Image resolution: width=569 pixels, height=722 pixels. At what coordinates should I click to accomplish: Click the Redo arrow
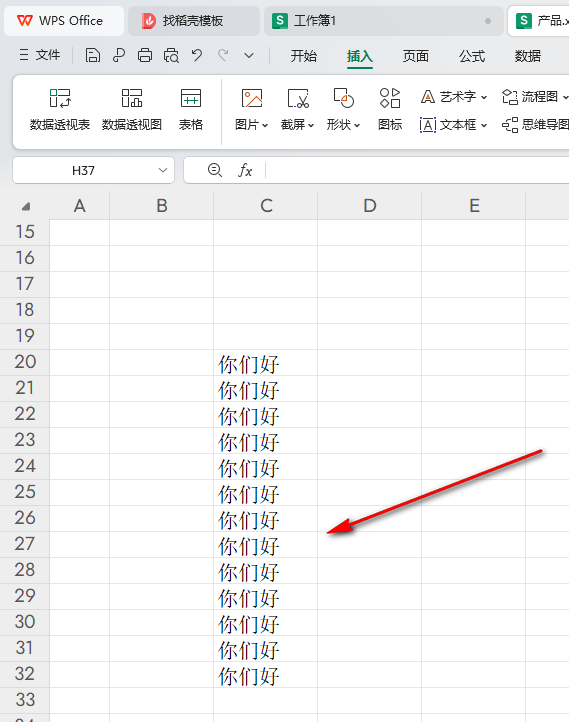click(223, 56)
